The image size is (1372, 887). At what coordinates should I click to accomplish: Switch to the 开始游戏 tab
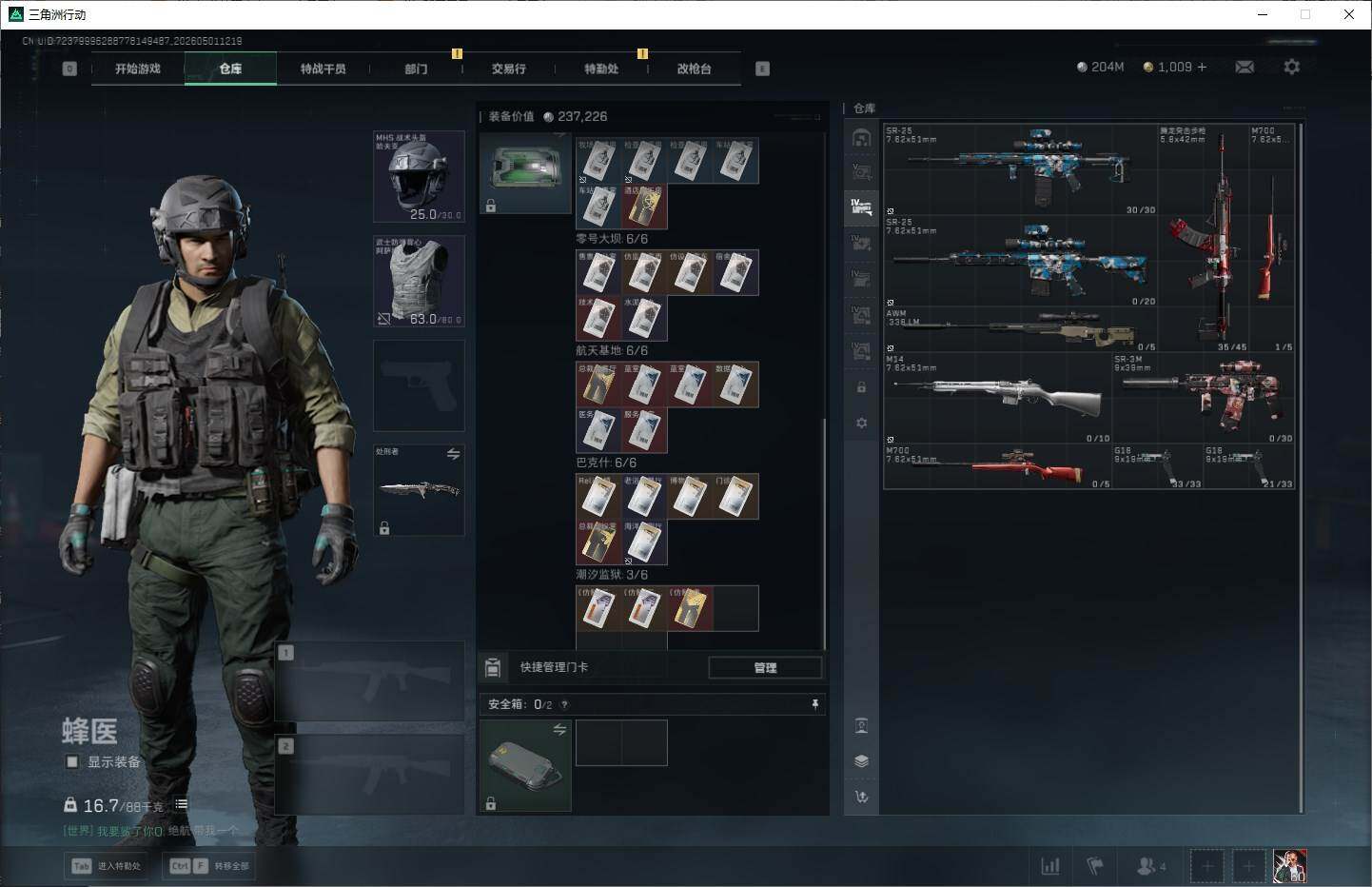click(138, 69)
